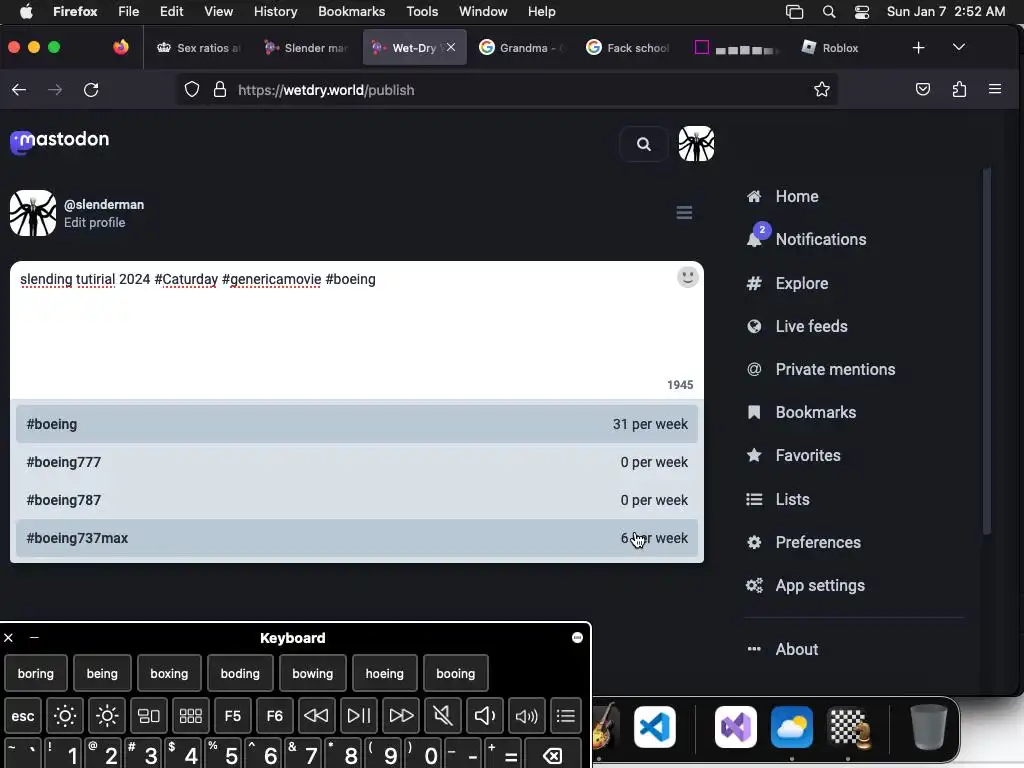Open the hamburger menu beside @slenderman

tap(684, 213)
